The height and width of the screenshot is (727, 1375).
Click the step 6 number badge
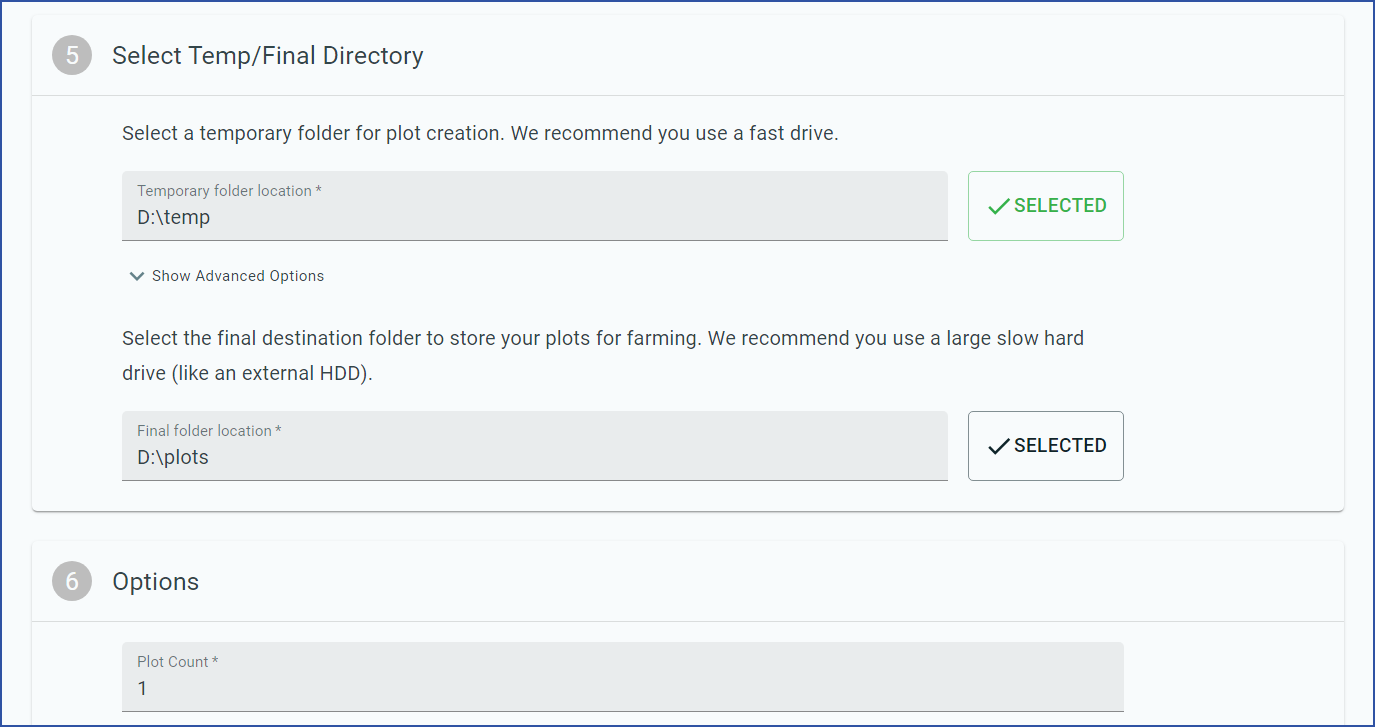click(72, 582)
